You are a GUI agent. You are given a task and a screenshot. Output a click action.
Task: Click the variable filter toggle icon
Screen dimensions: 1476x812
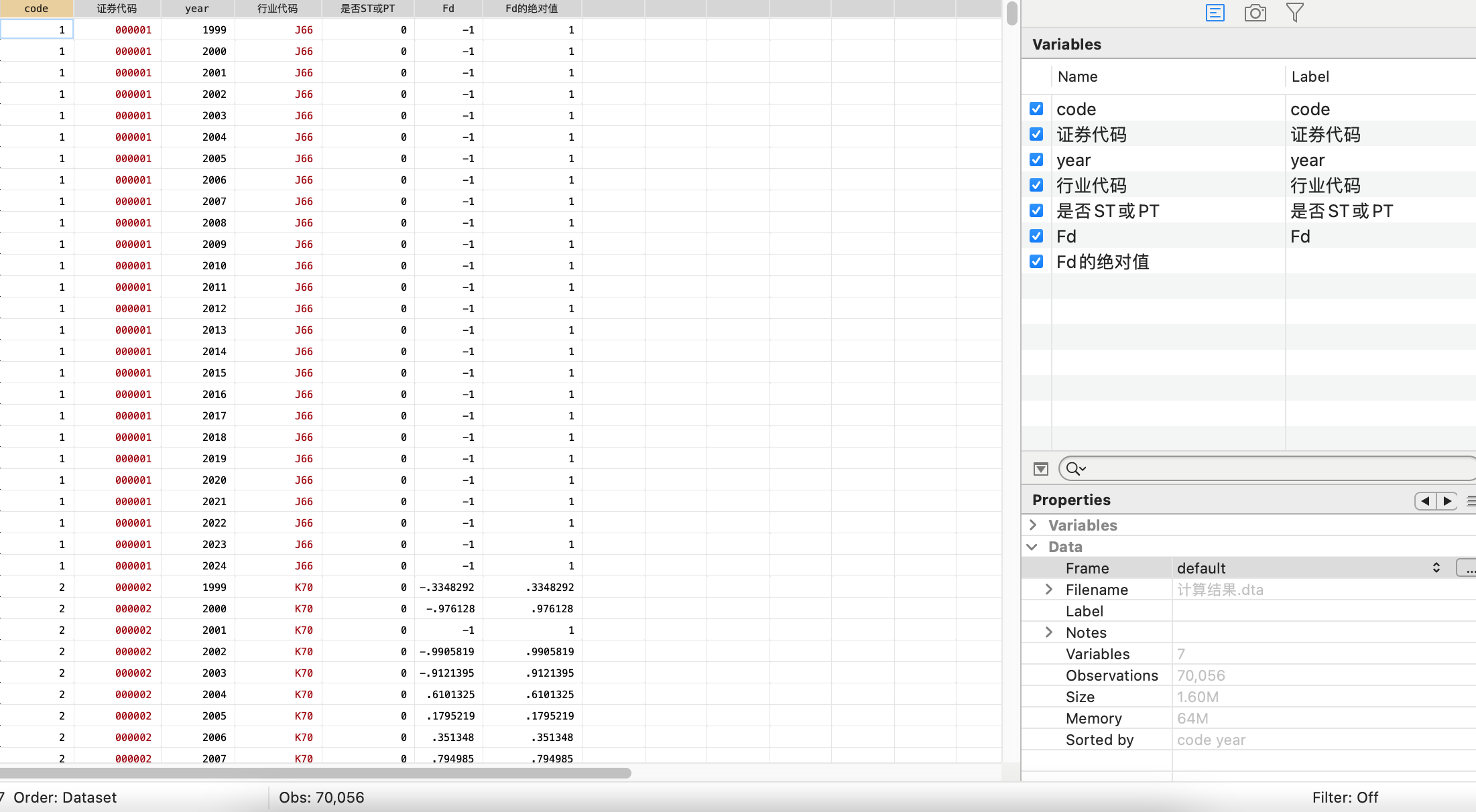1040,469
